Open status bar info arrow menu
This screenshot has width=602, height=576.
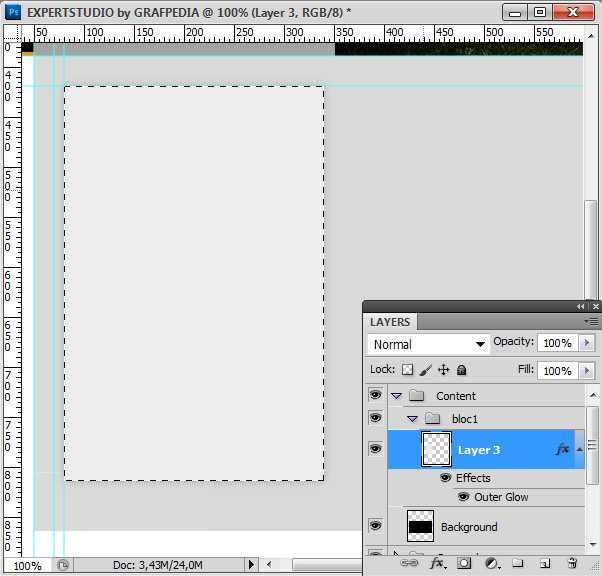coord(251,564)
